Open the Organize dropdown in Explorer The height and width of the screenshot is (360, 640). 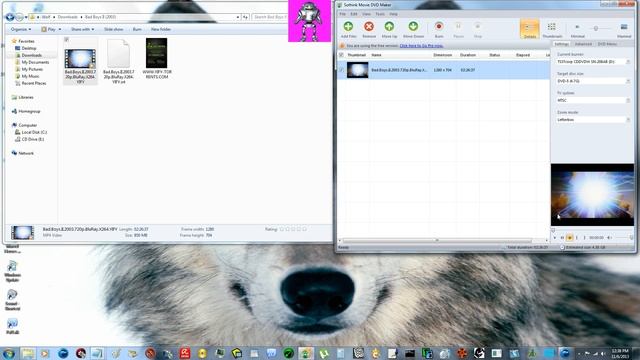21,29
